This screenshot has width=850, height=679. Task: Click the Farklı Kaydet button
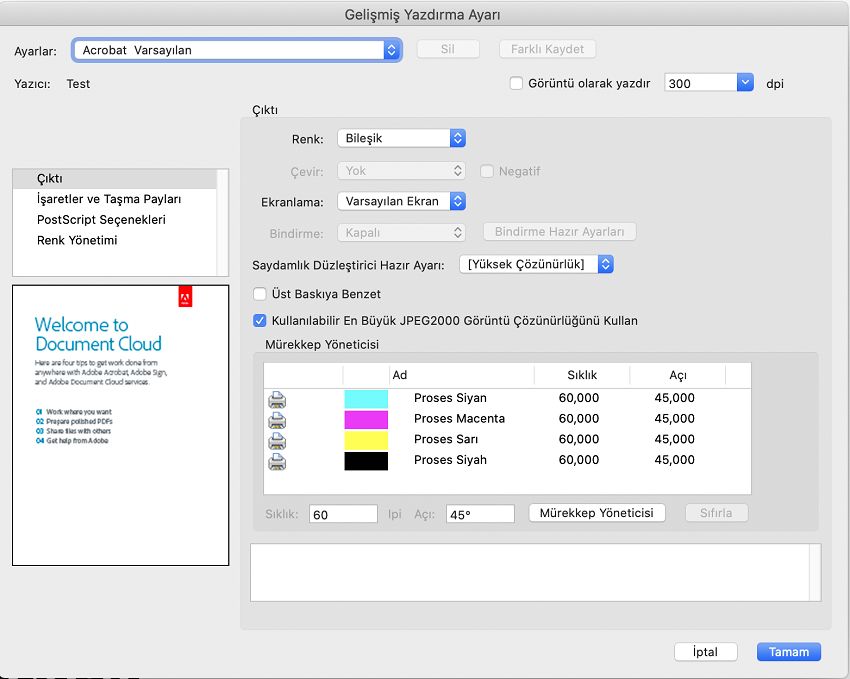(548, 49)
